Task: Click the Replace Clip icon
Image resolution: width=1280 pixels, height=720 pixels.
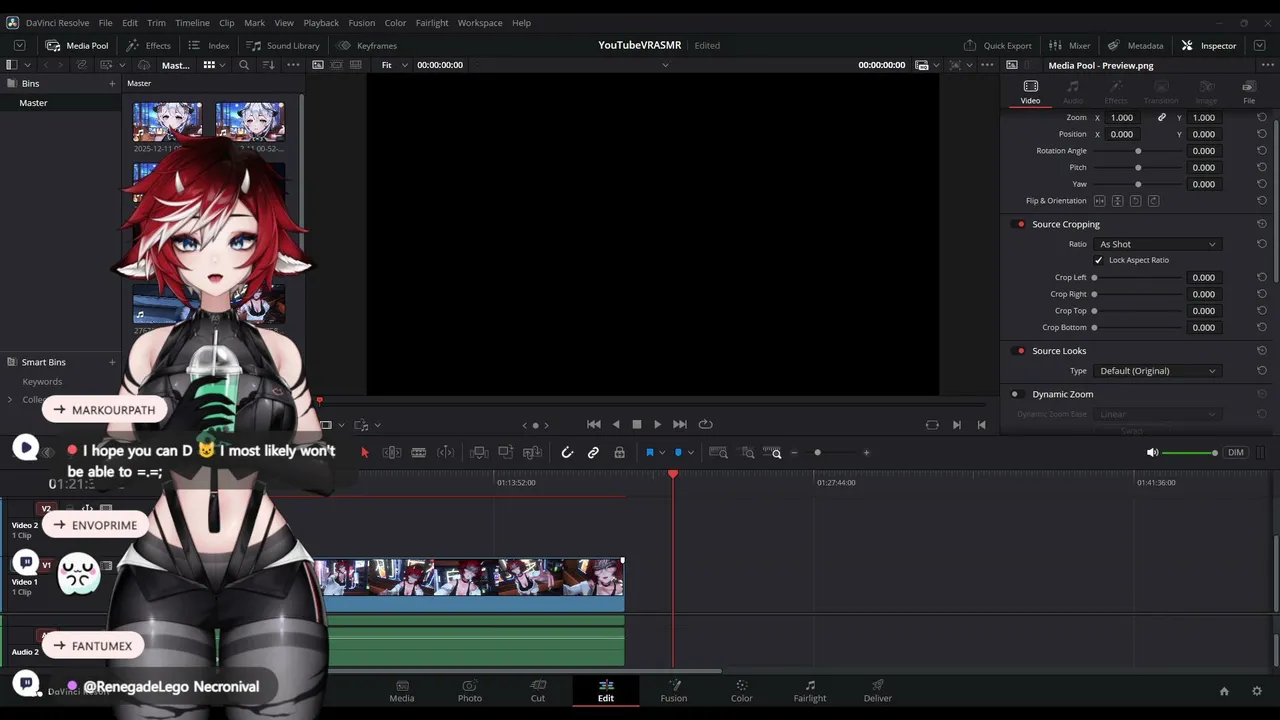Action: pyautogui.click(x=533, y=453)
